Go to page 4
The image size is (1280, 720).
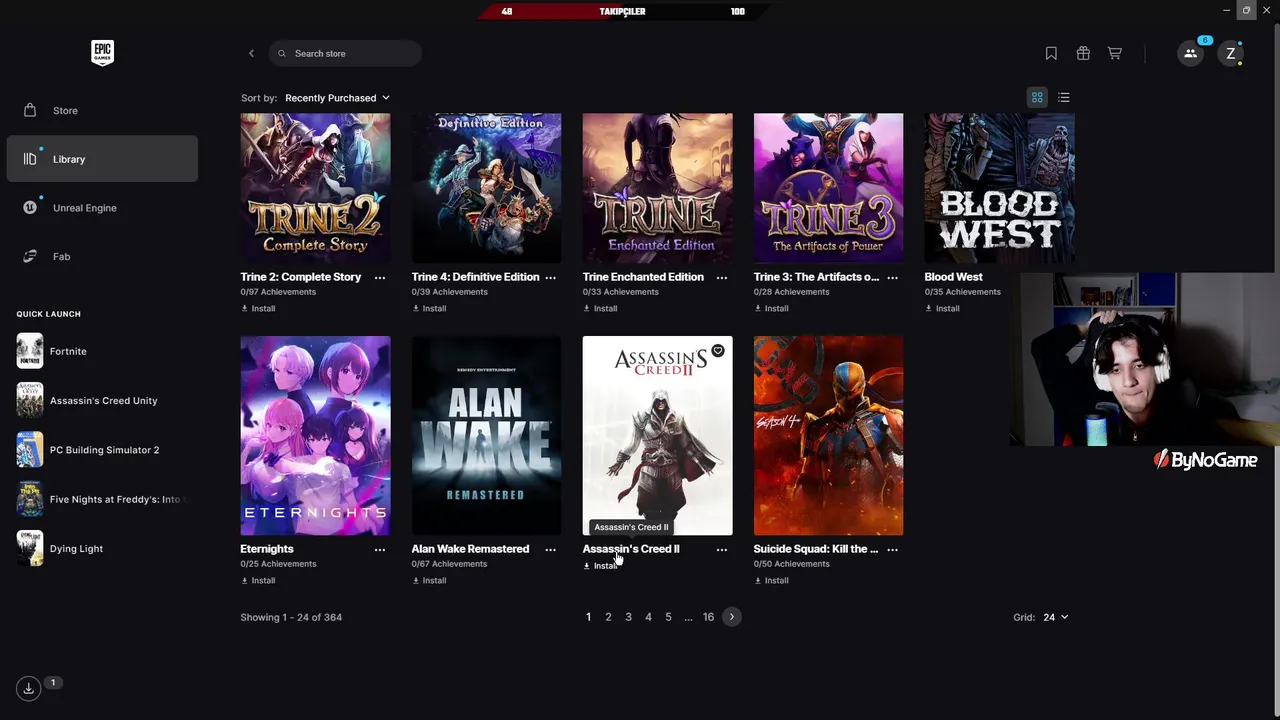[648, 617]
